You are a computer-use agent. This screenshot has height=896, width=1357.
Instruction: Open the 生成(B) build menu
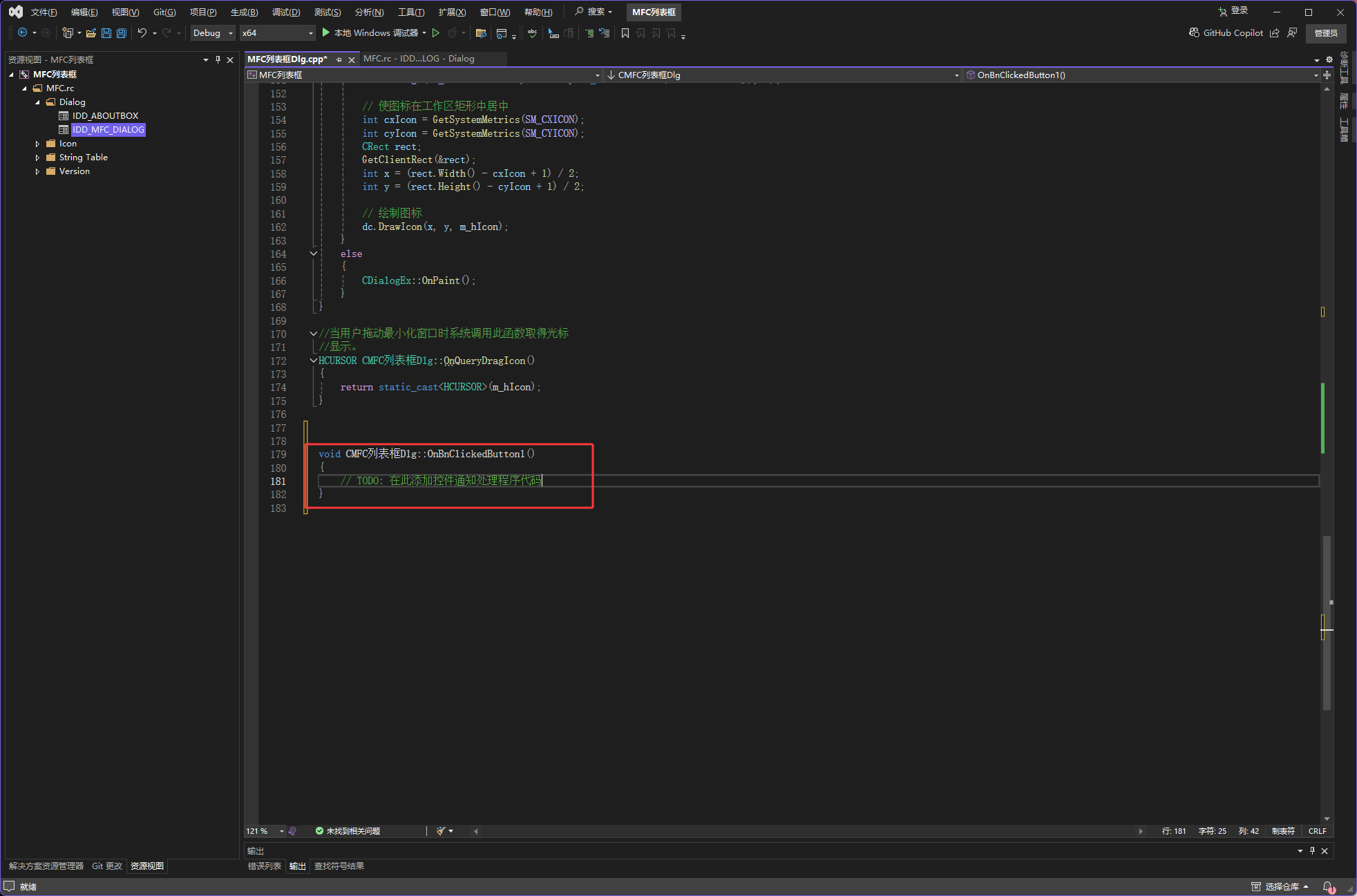pyautogui.click(x=244, y=12)
